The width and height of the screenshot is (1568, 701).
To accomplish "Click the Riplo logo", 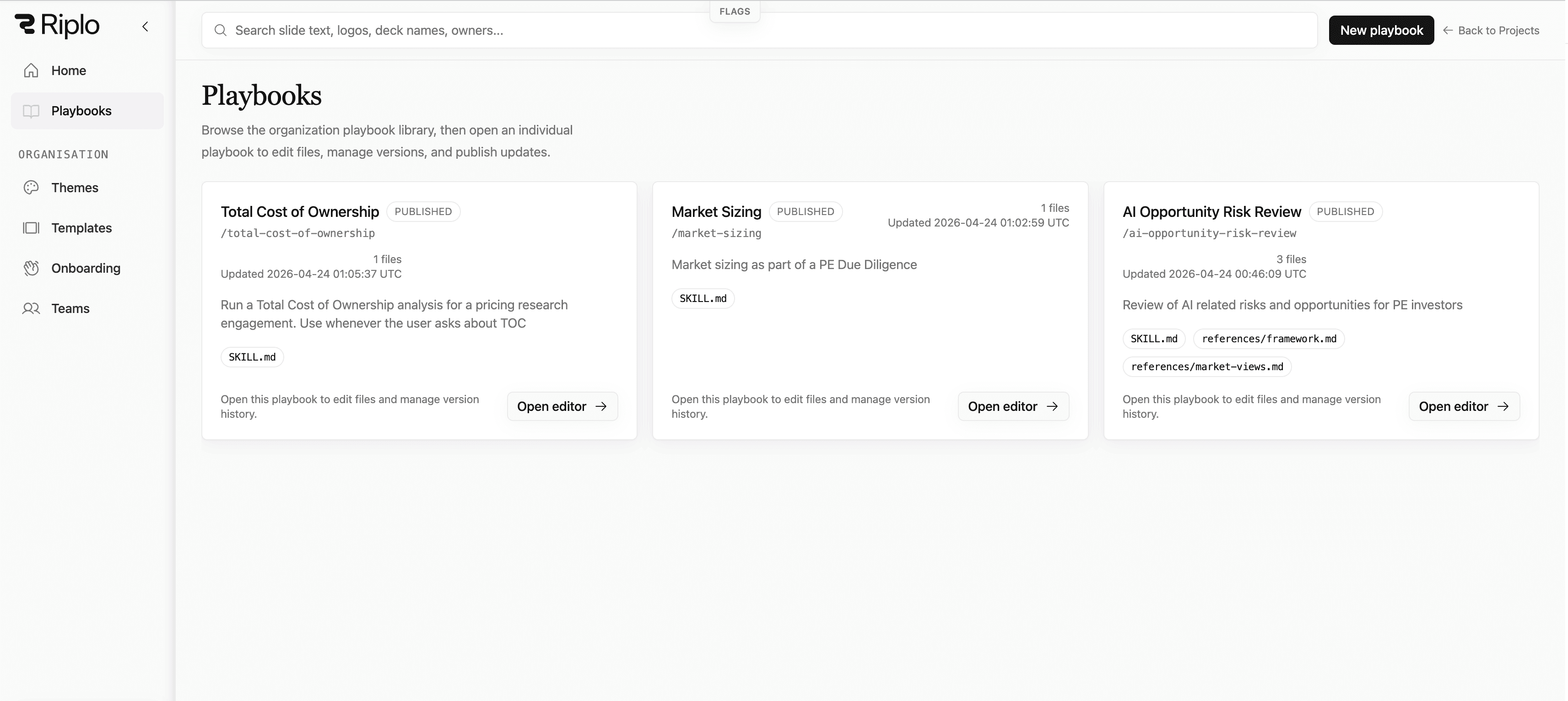I will 57,26.
